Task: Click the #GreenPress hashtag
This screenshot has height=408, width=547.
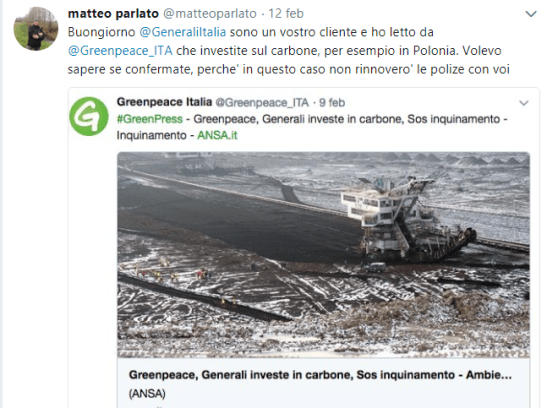Action: 150,119
